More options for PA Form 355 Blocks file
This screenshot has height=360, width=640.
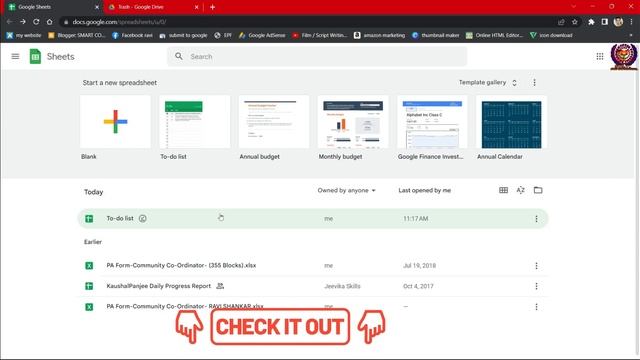point(536,266)
